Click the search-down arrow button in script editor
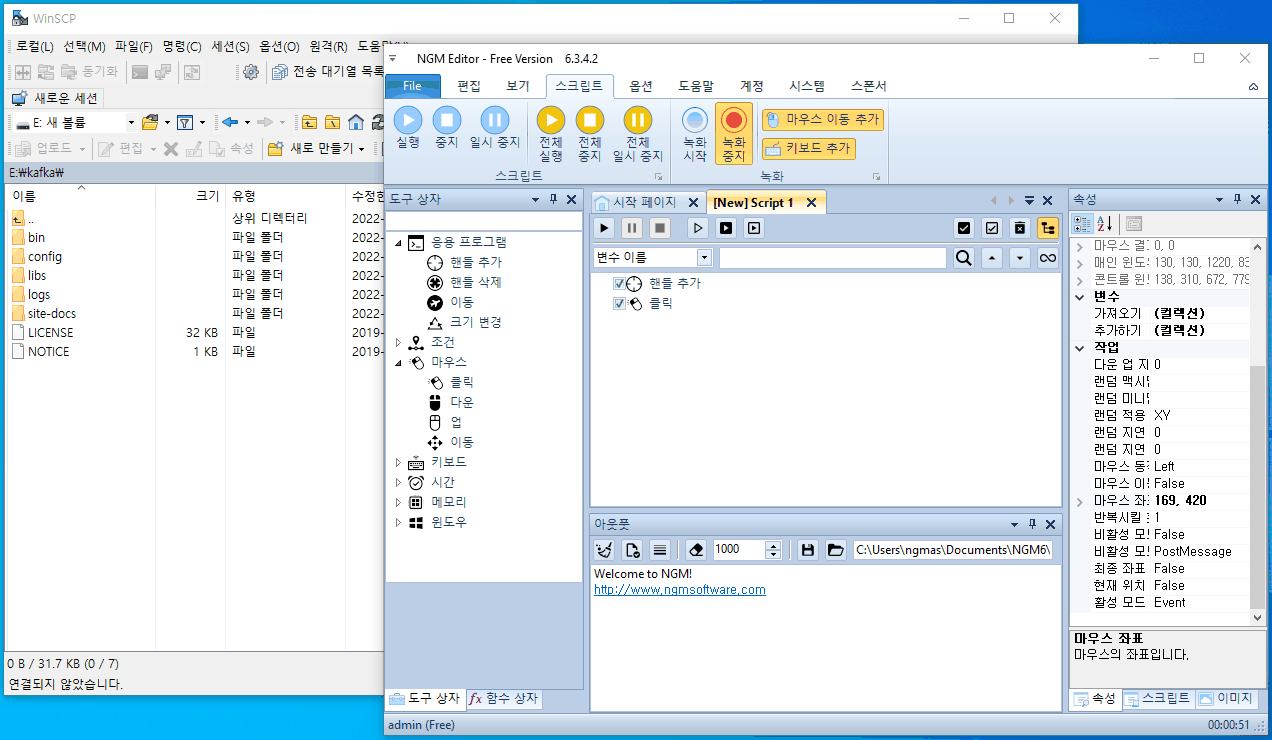This screenshot has width=1272, height=740. point(1019,258)
